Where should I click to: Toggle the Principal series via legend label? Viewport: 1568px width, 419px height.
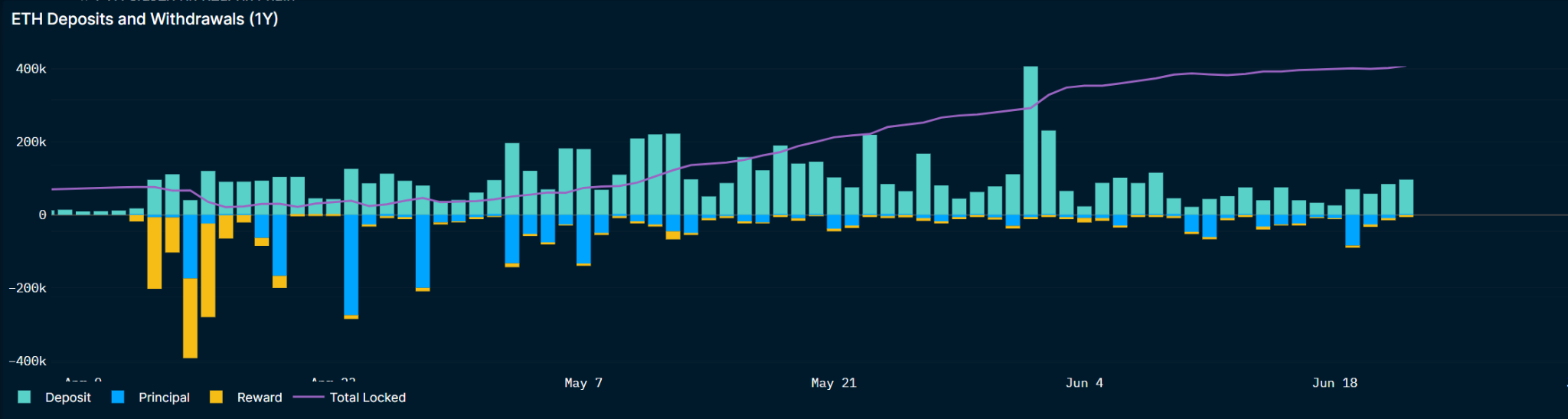pos(164,398)
